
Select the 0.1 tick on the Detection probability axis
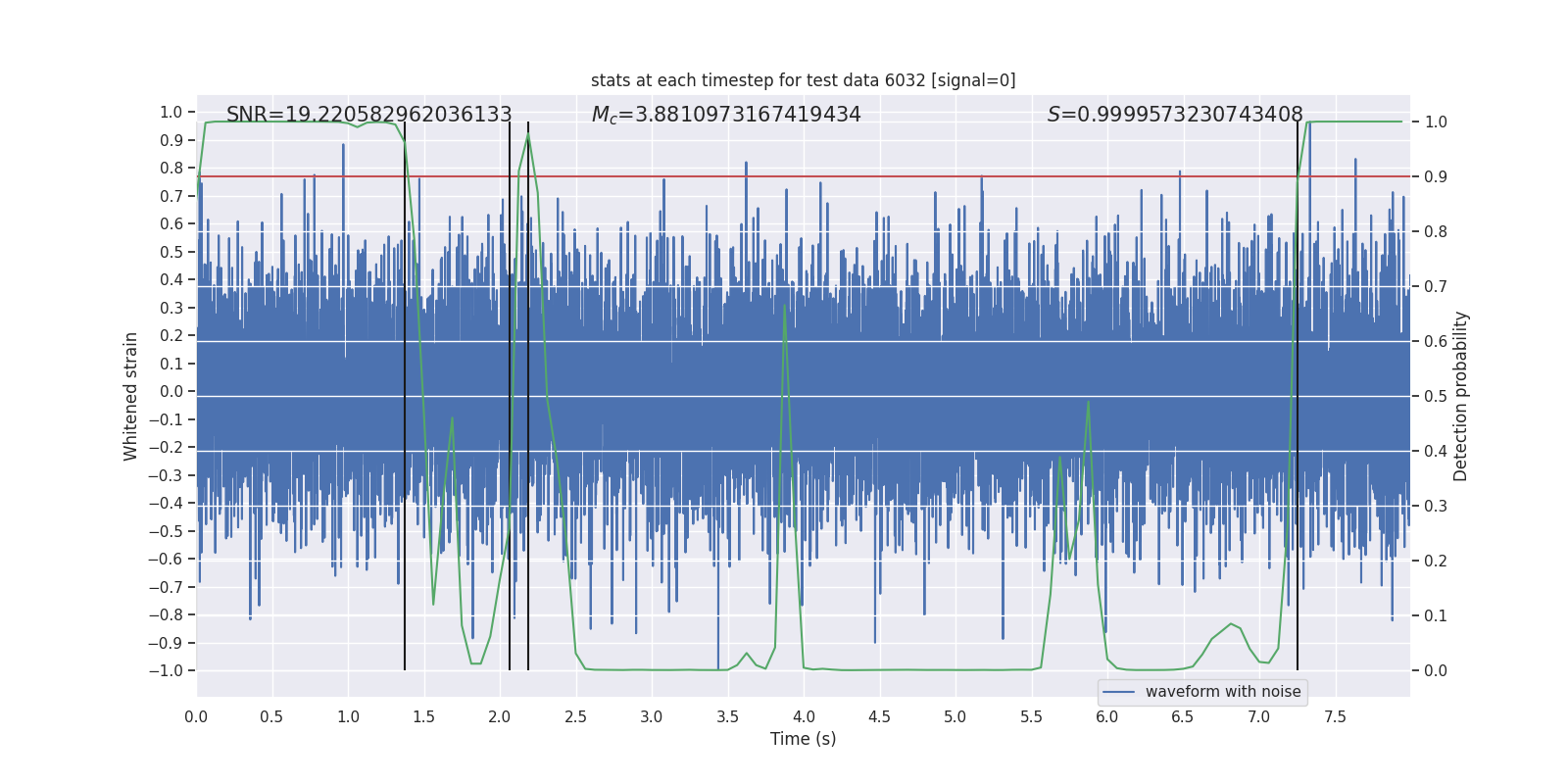tap(1436, 615)
